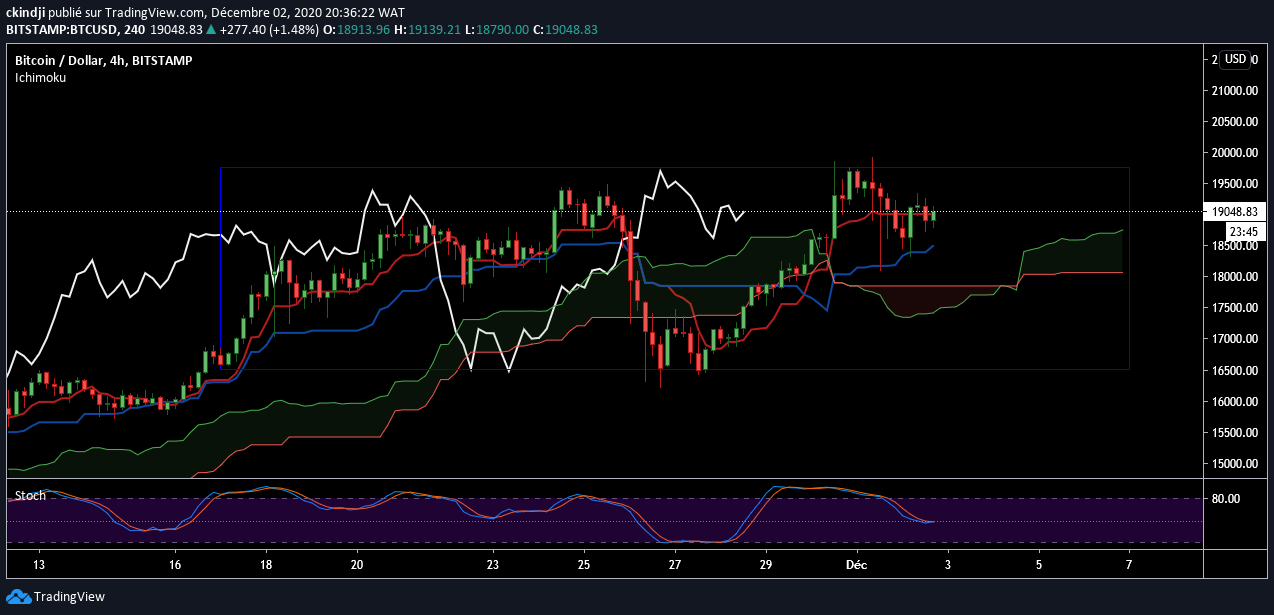The height and width of the screenshot is (615, 1274).
Task: Click the 16500.00 price axis label
Action: point(1234,371)
